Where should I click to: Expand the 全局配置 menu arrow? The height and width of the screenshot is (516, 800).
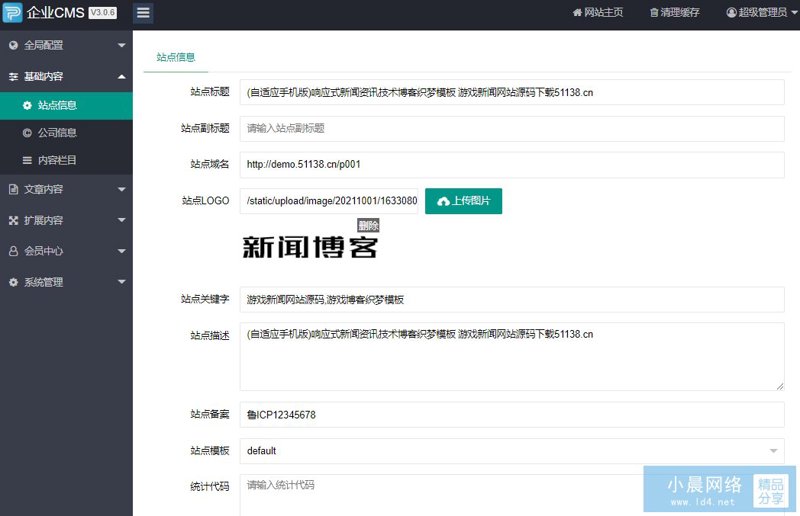point(121,45)
